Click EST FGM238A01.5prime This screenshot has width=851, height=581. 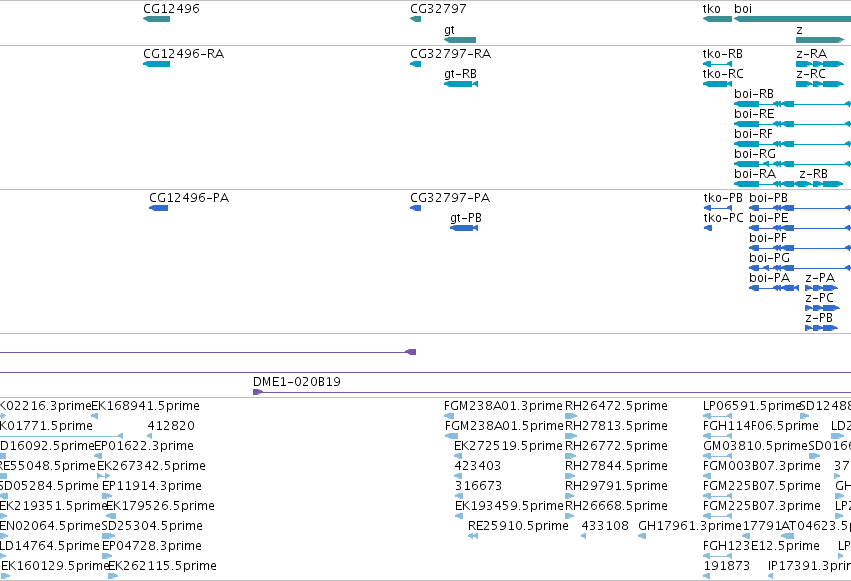pyautogui.click(x=452, y=437)
